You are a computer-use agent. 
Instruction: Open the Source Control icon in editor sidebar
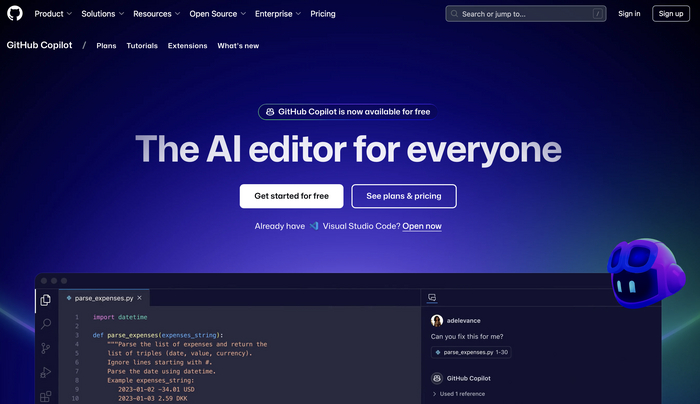[46, 348]
